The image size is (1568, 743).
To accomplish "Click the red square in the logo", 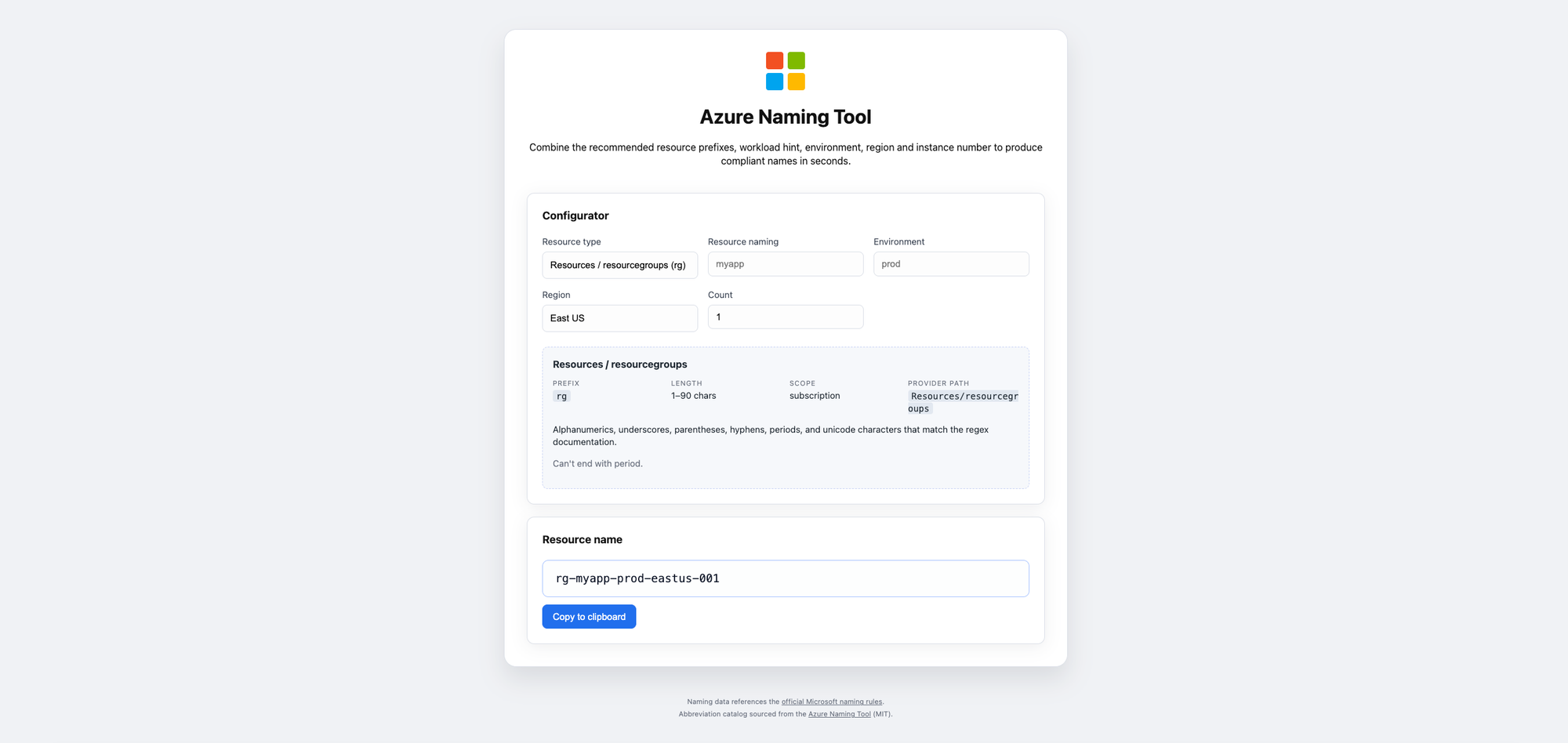I will (x=774, y=60).
